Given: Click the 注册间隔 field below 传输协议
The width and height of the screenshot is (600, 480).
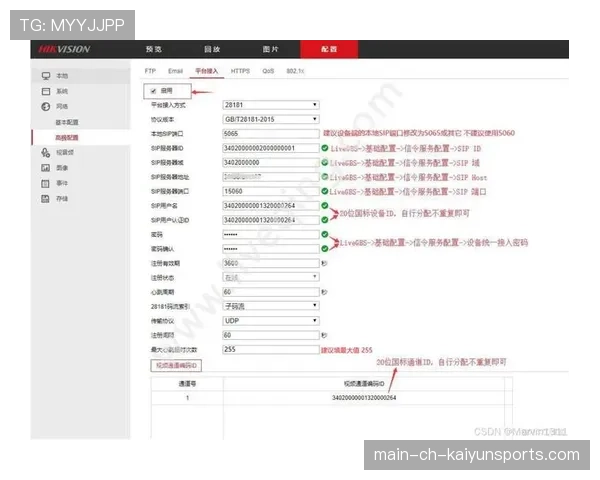Looking at the screenshot, I should 271,335.
